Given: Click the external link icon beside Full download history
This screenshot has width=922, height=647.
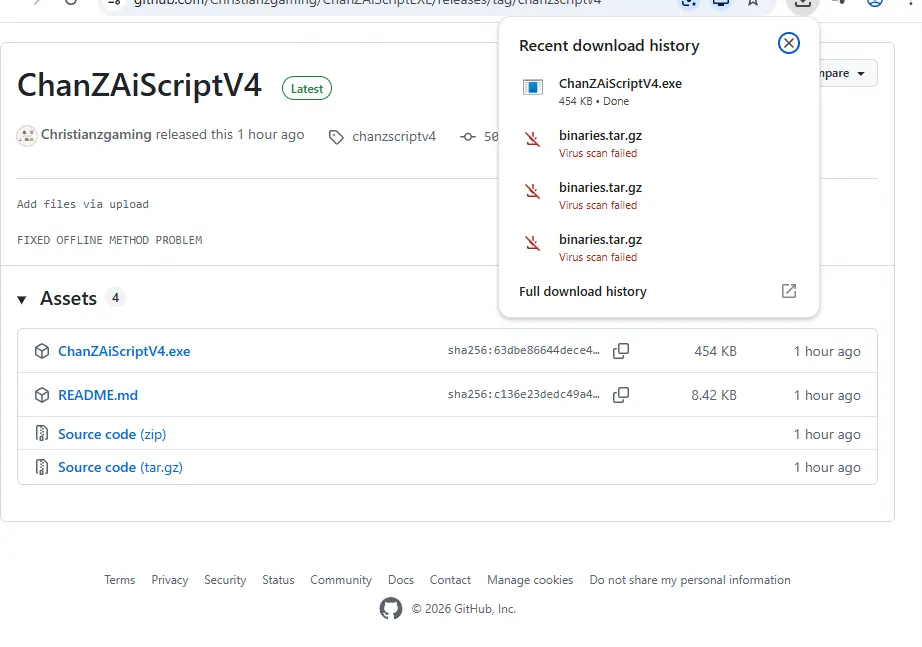Looking at the screenshot, I should click(x=789, y=291).
